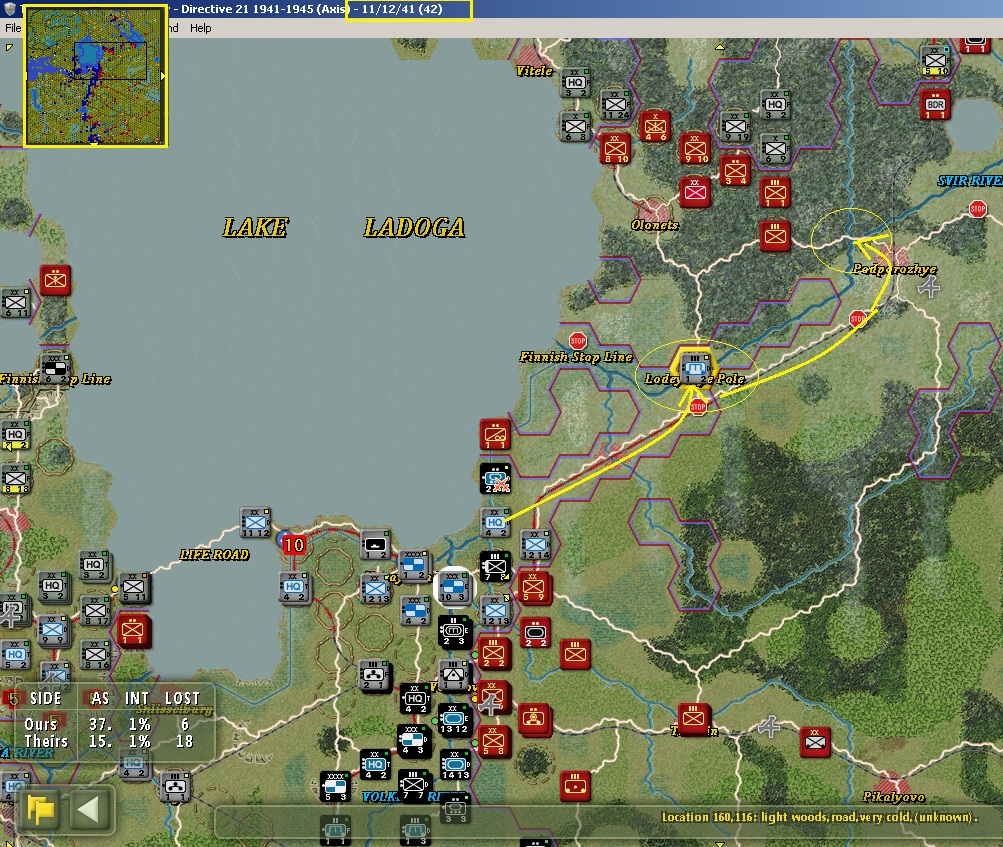This screenshot has width=1003, height=847.
Task: Select the white 5-10 division at top right
Action: (x=935, y=61)
